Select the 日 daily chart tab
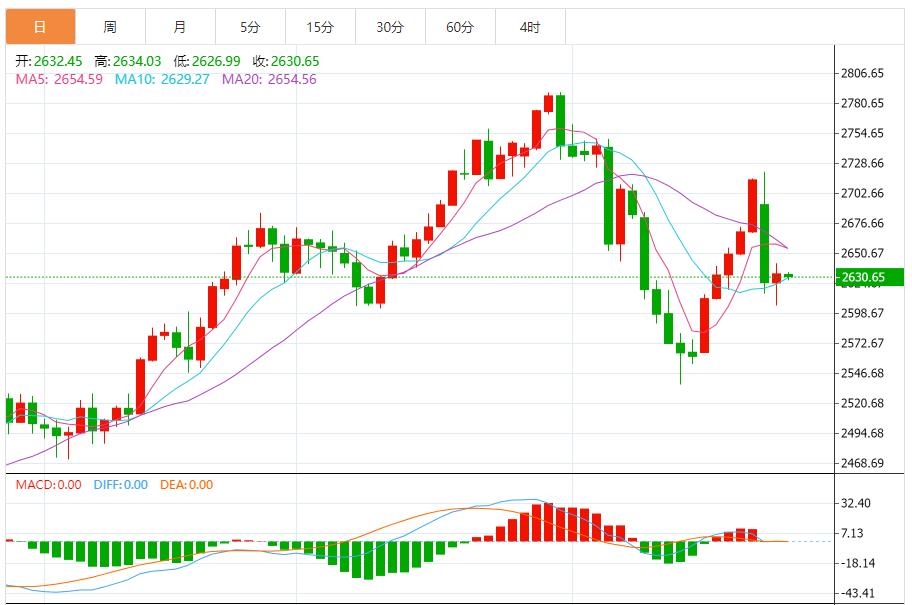912x605 pixels. click(x=39, y=27)
